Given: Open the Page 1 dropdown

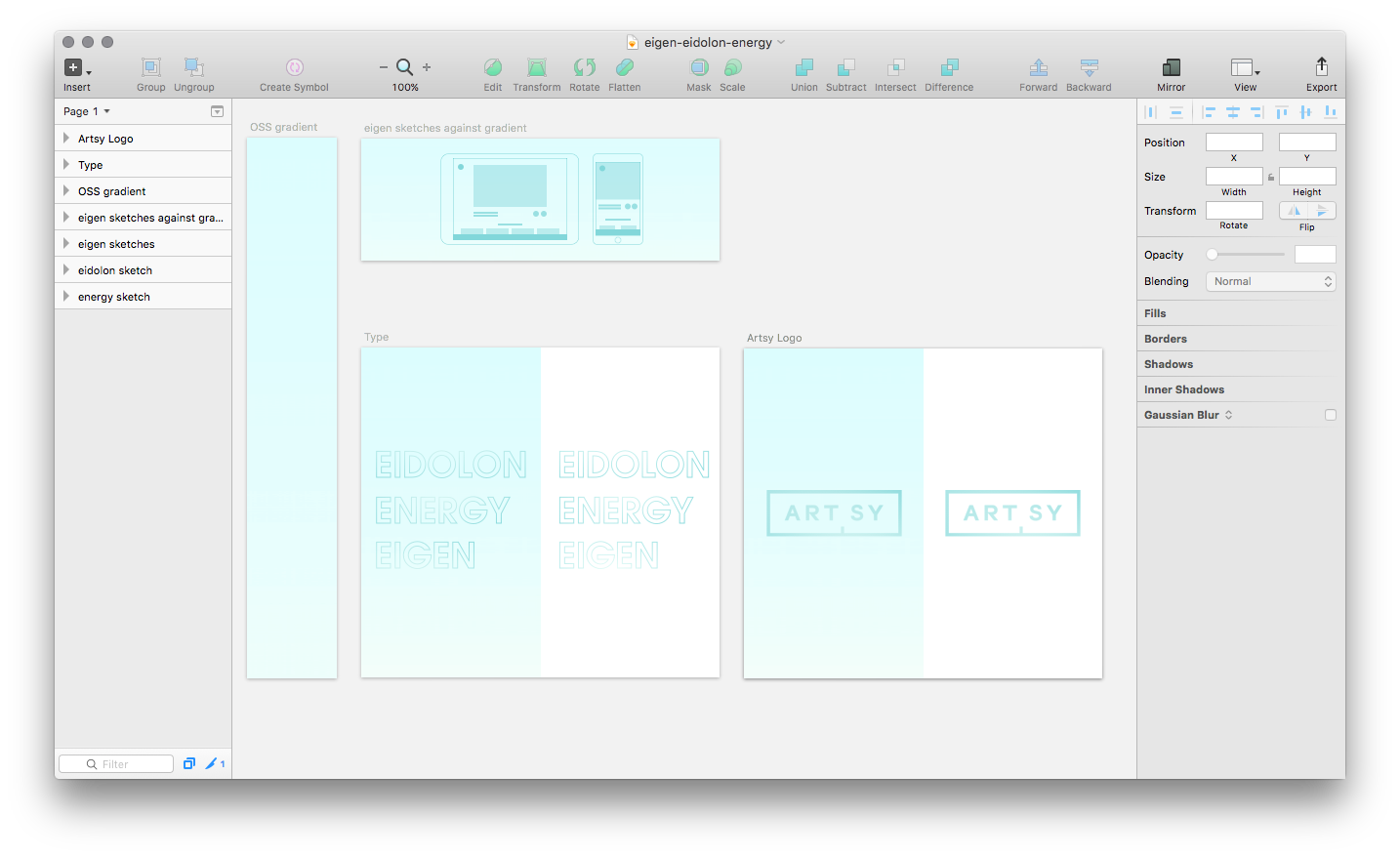Looking at the screenshot, I should point(87,111).
